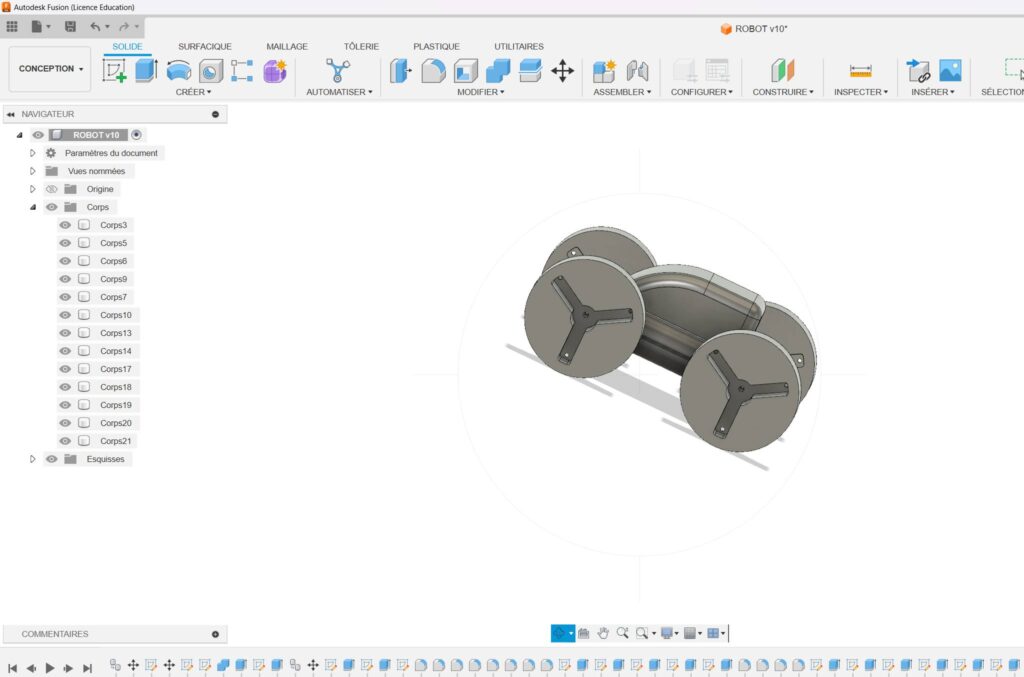Open the CONCEPTION workspace dropdown
The width and height of the screenshot is (1024, 677).
tap(50, 69)
